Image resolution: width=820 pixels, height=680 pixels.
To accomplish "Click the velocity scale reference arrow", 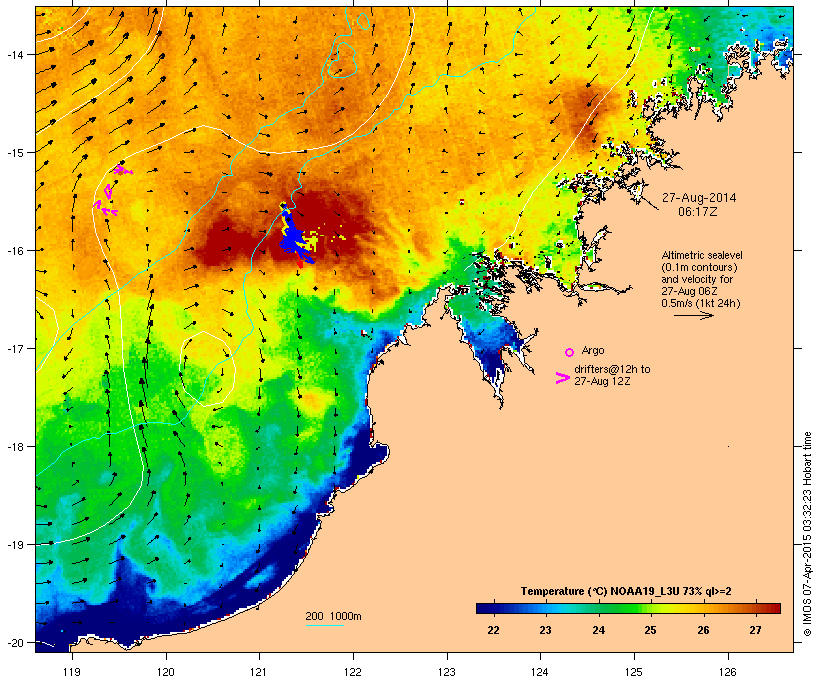I will click(693, 315).
